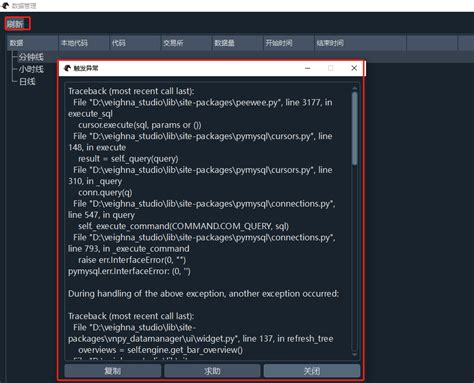Click the 'conn.query(q)' line

(x=105, y=193)
